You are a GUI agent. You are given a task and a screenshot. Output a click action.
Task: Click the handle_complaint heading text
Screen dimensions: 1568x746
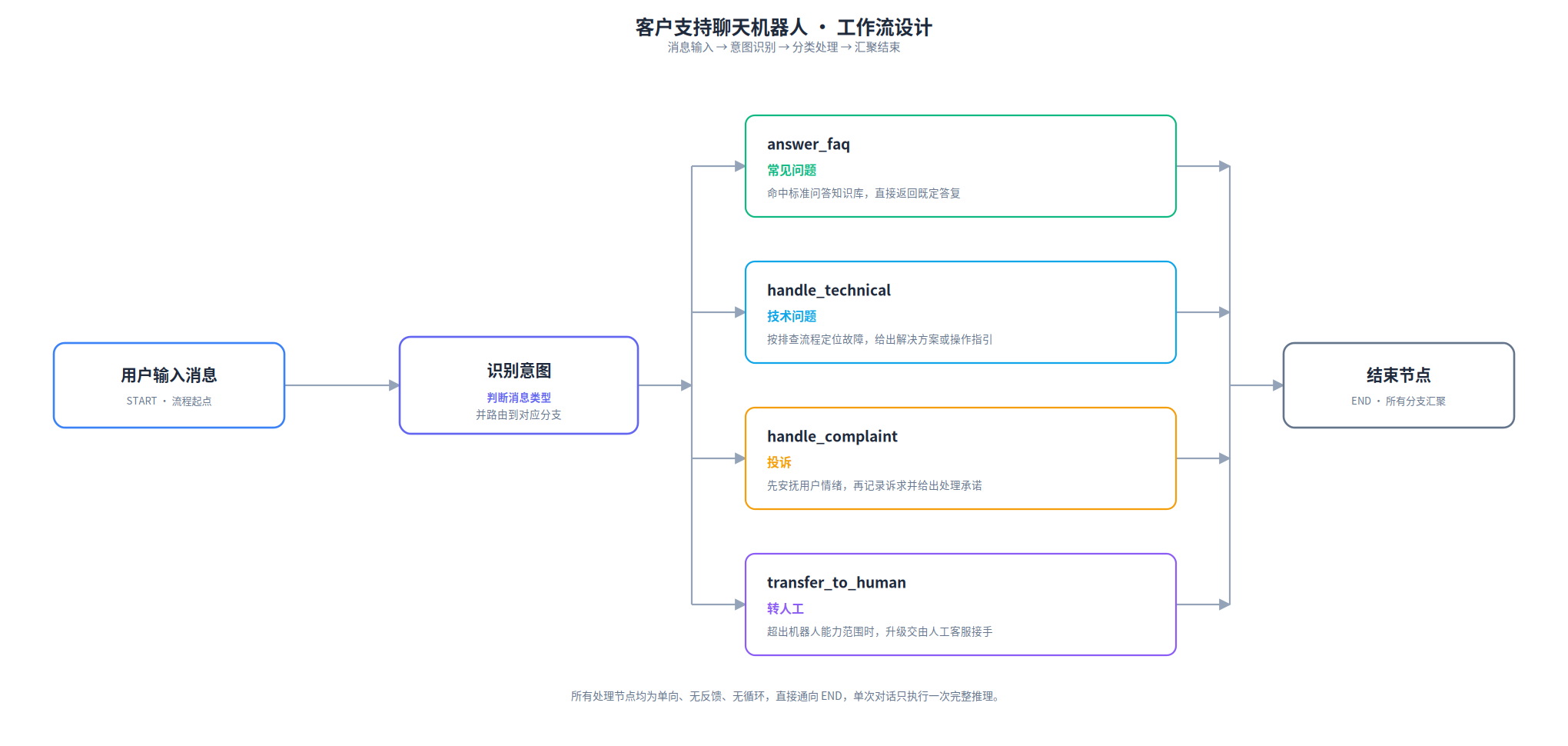pyautogui.click(x=832, y=437)
